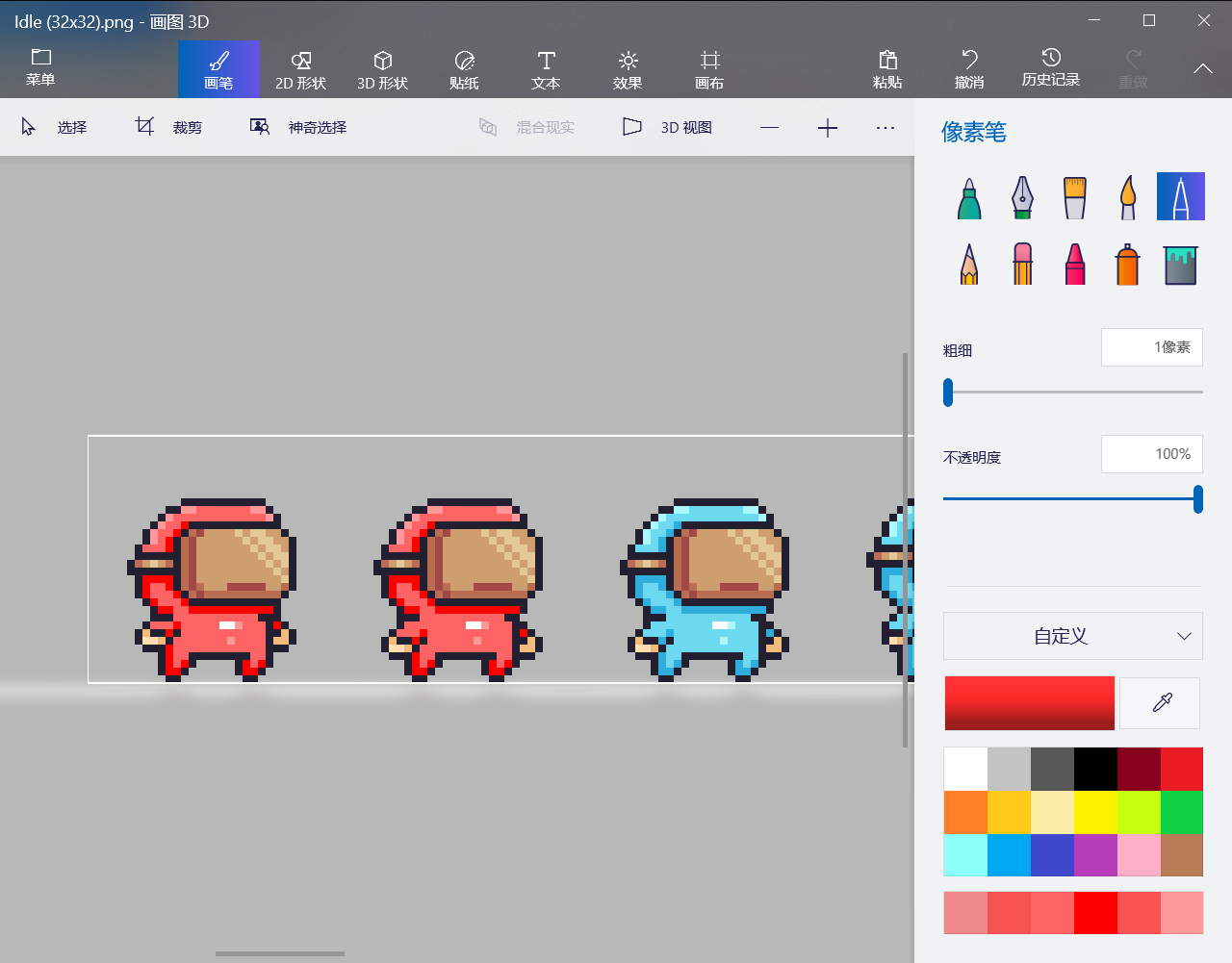The height and width of the screenshot is (963, 1232).
Task: Click the first red character sprite
Action: click(x=212, y=589)
